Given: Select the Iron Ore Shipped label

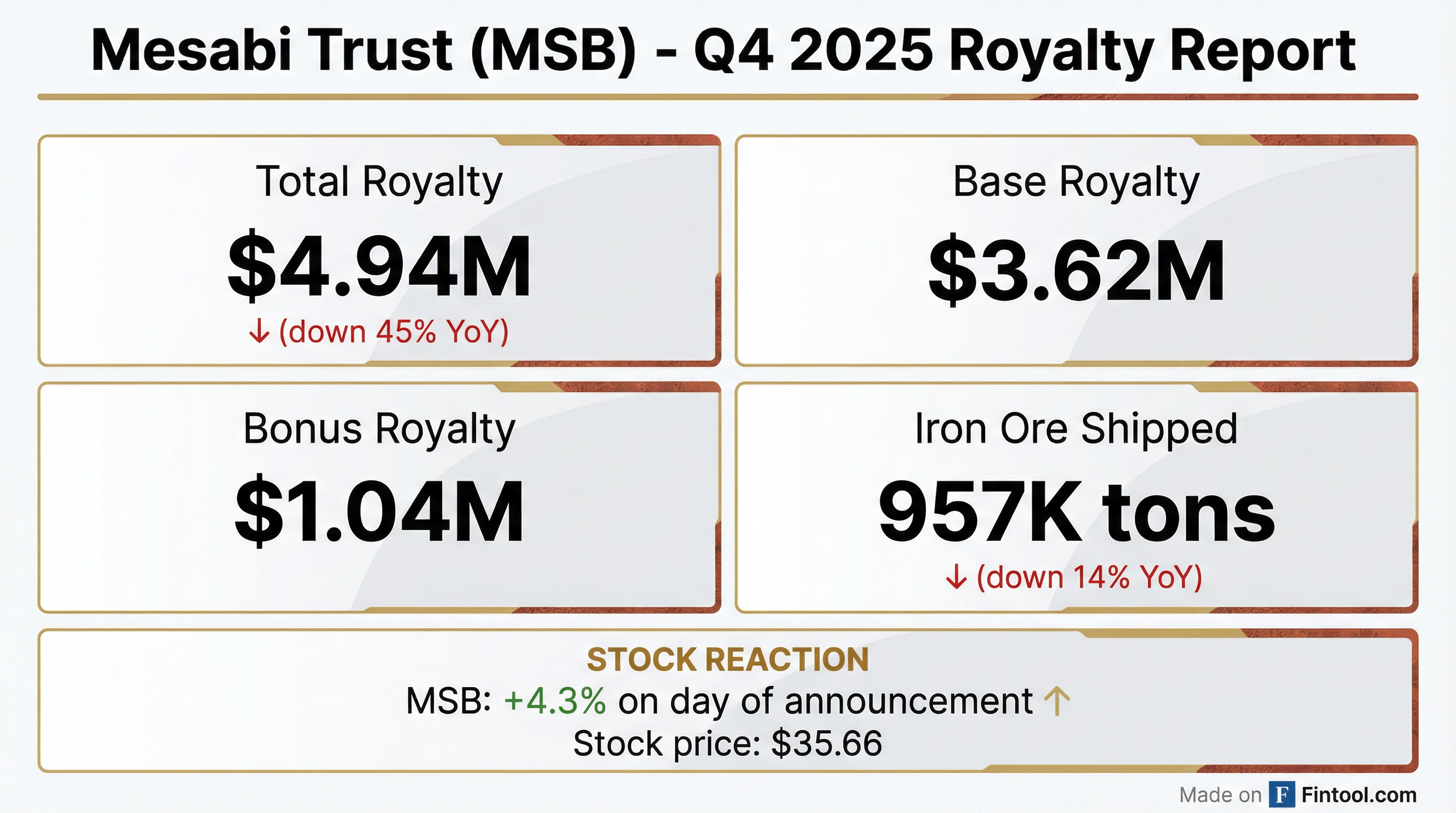Looking at the screenshot, I should [x=1076, y=429].
